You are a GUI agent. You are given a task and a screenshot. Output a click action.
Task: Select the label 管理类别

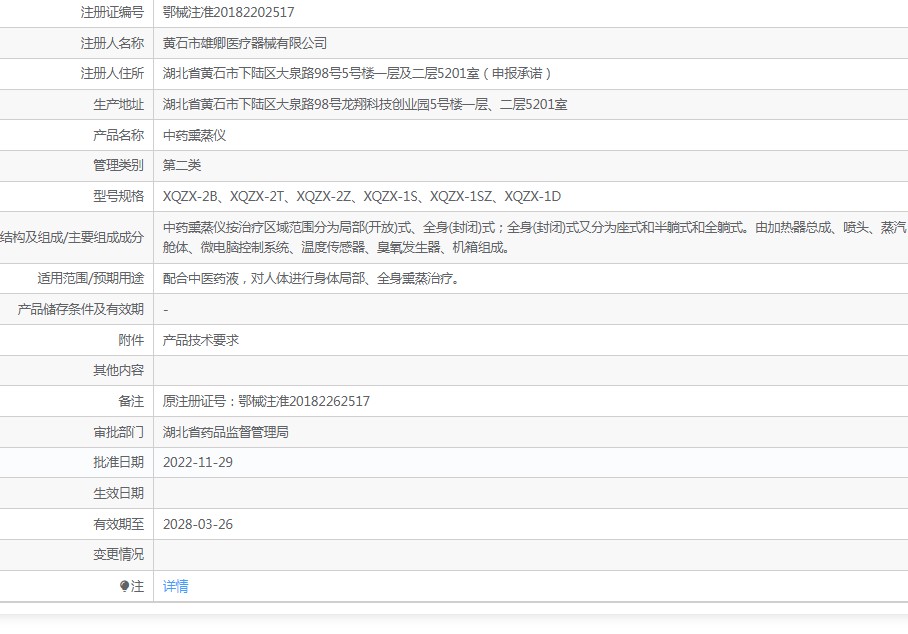tap(118, 166)
